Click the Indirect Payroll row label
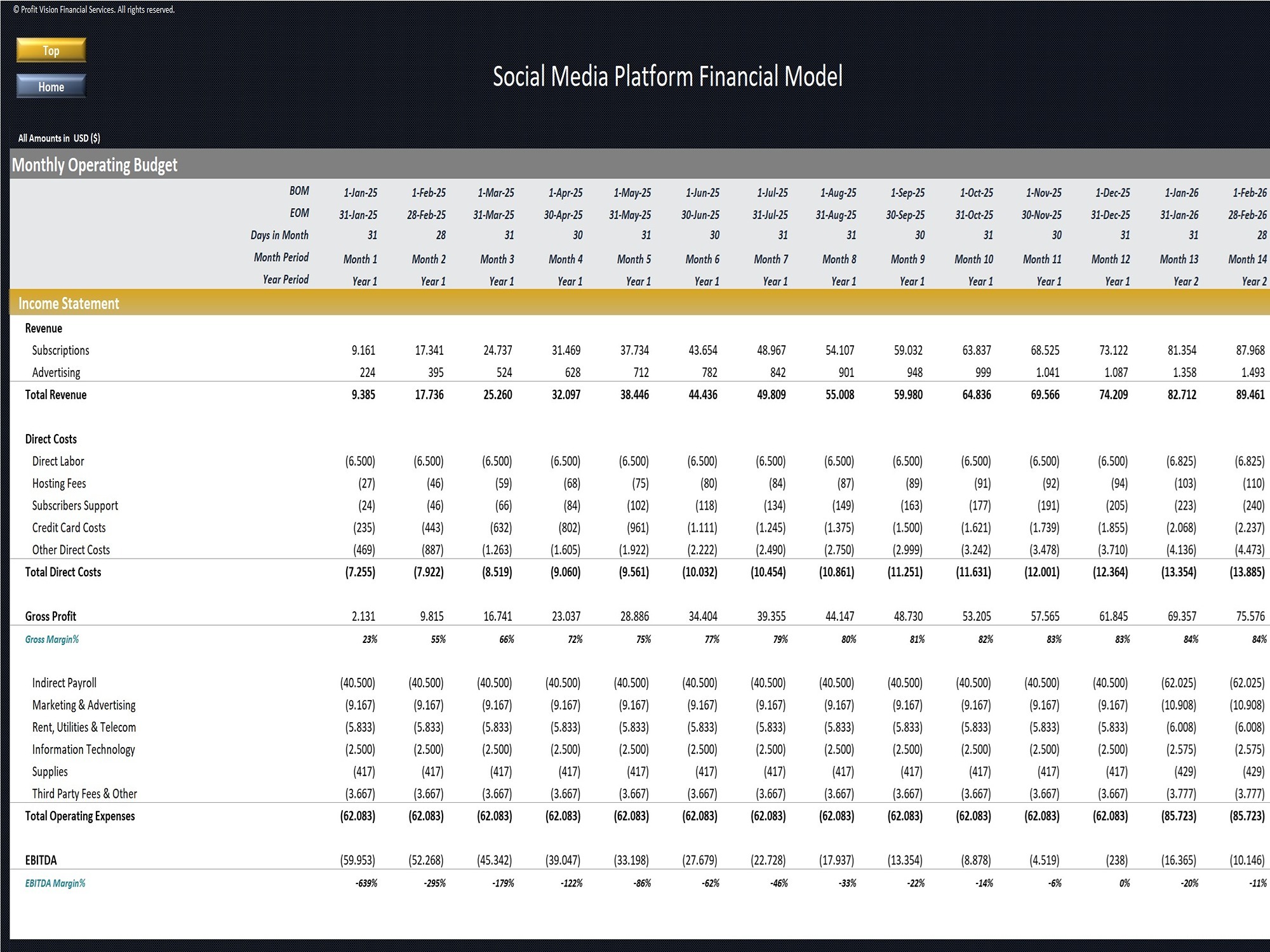 tap(64, 683)
